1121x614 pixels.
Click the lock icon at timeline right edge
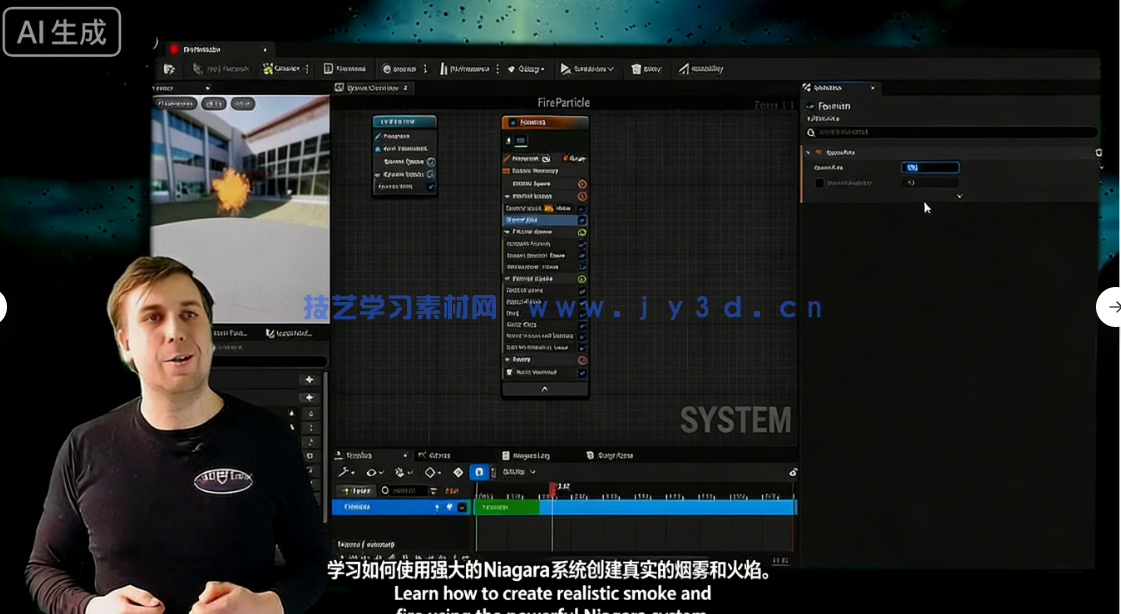click(793, 472)
